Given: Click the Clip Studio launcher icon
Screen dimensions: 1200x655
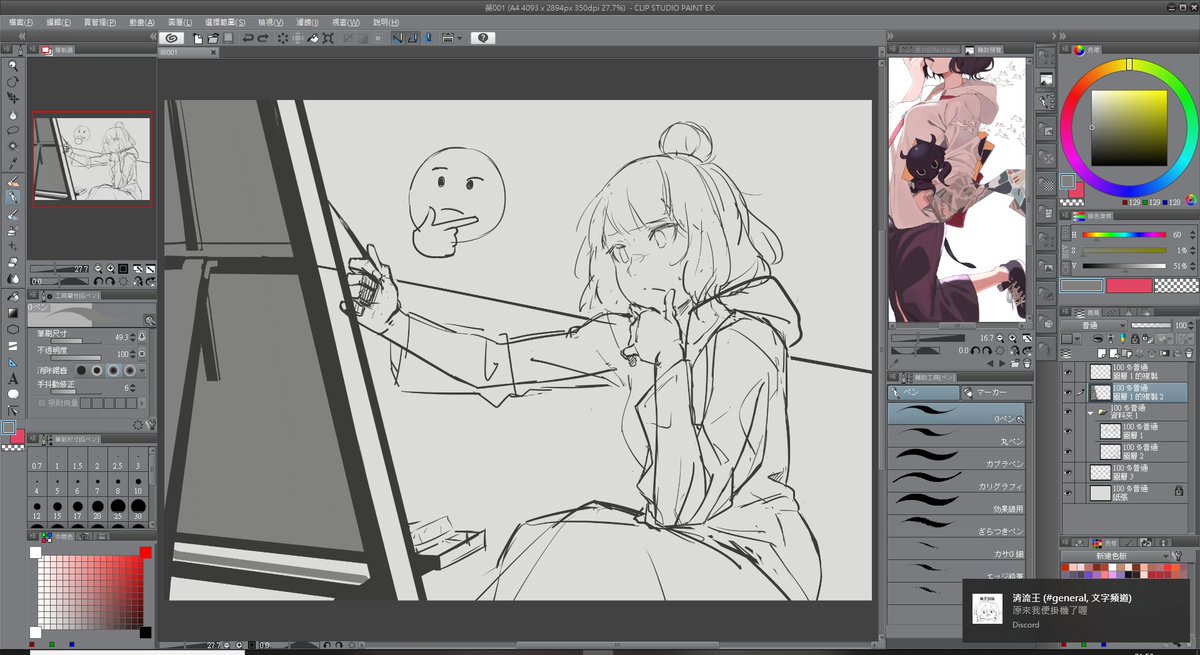Looking at the screenshot, I should click(x=171, y=38).
